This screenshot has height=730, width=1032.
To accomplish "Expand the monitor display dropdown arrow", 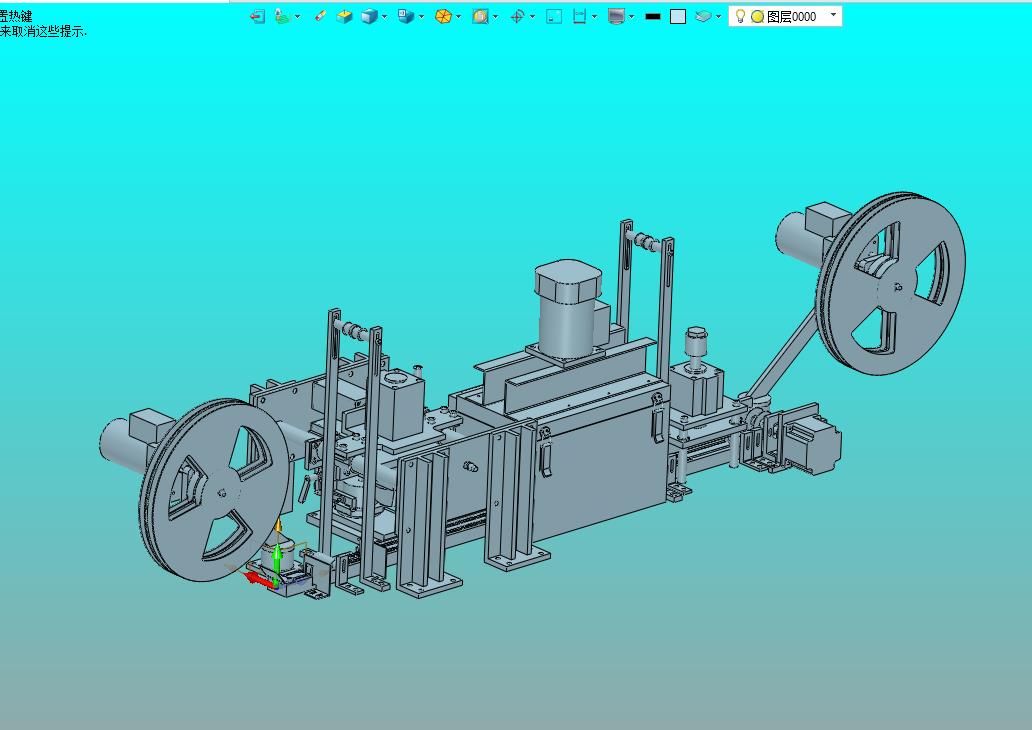I will click(x=631, y=16).
